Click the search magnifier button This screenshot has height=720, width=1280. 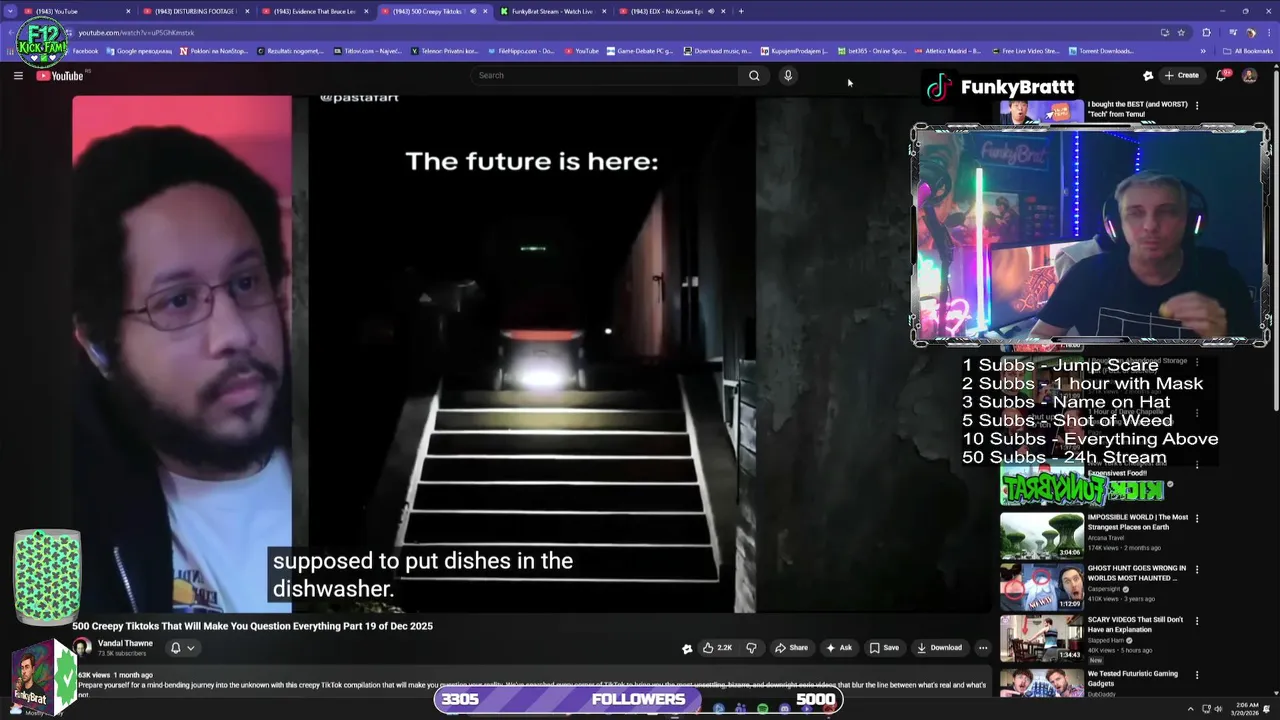[754, 76]
